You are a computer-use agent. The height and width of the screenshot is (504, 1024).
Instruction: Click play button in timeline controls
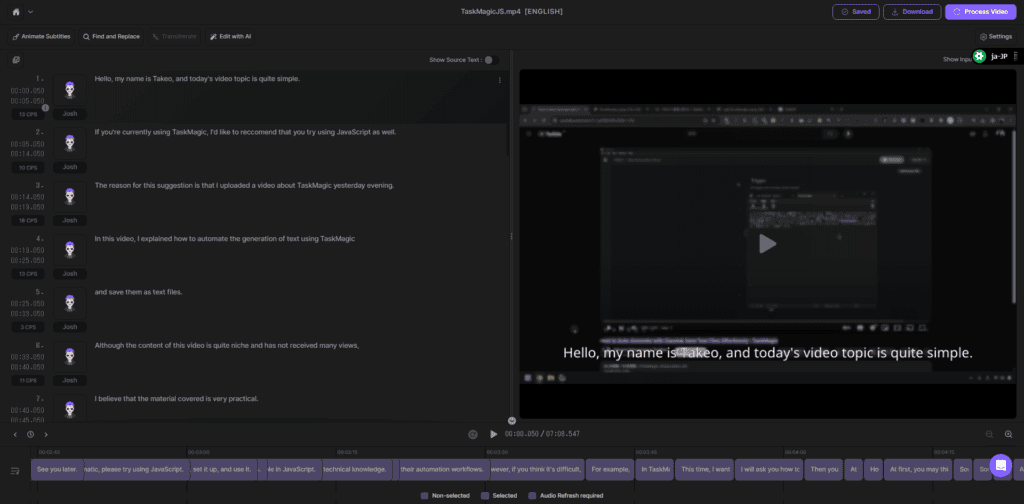tap(494, 434)
